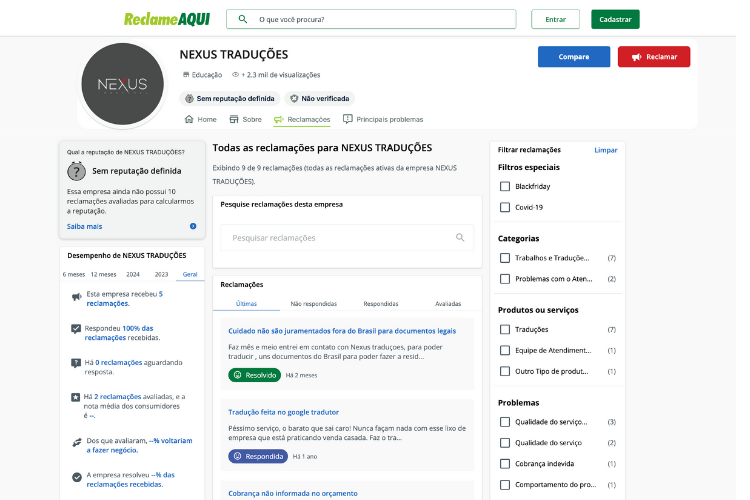Switch to the Respondidas tab
This screenshot has height=500, width=750.
pos(381,304)
